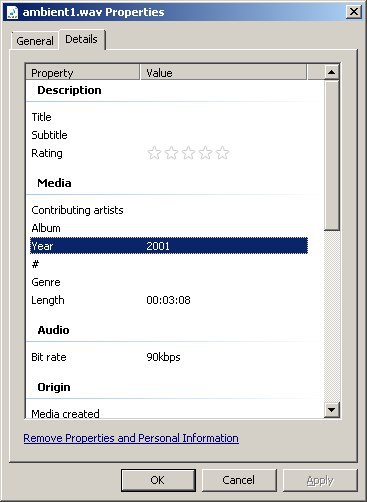
Task: Open Remove Properties and Personal Information link
Action: [131, 438]
